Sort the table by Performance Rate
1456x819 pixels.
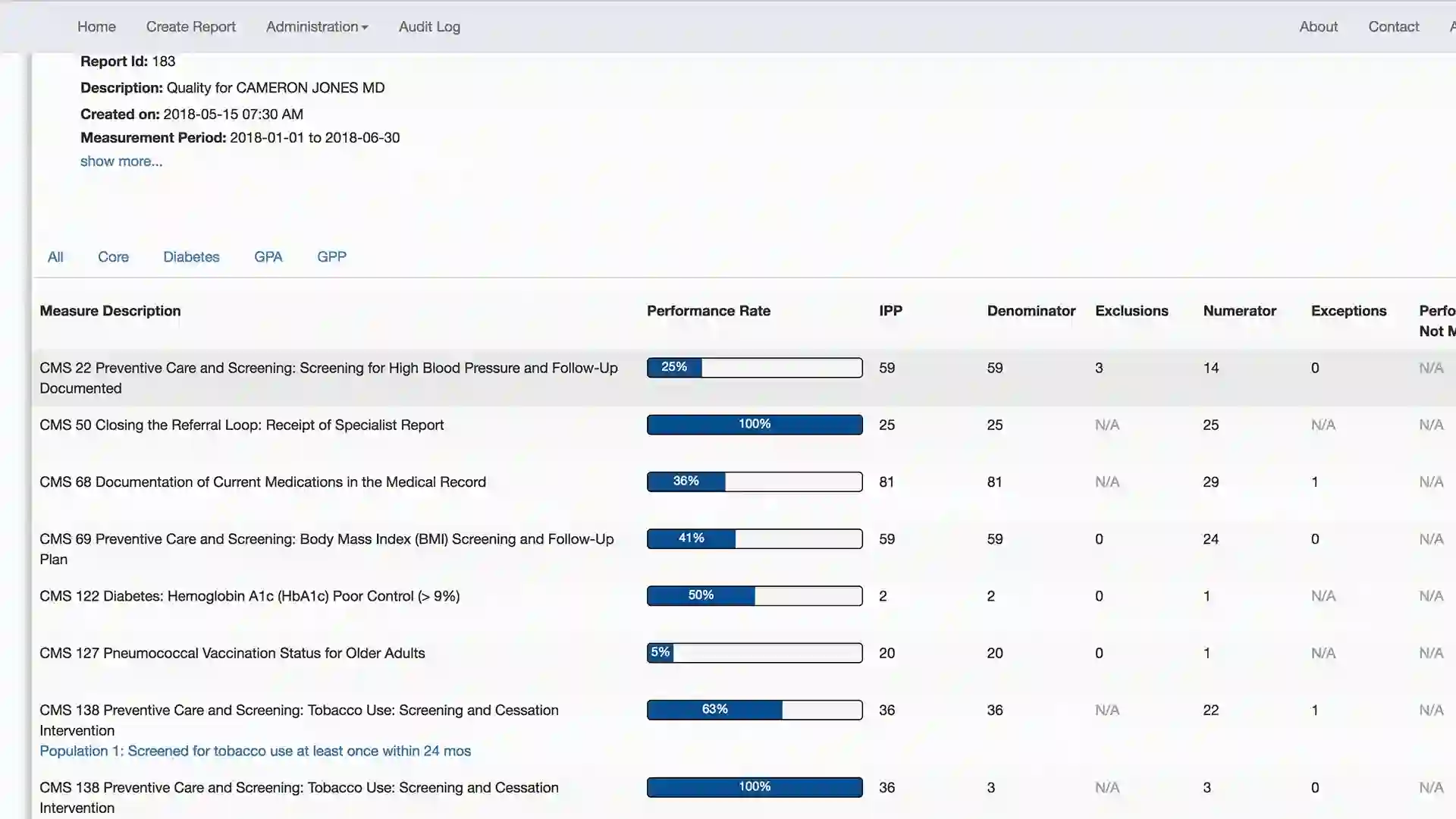tap(708, 311)
